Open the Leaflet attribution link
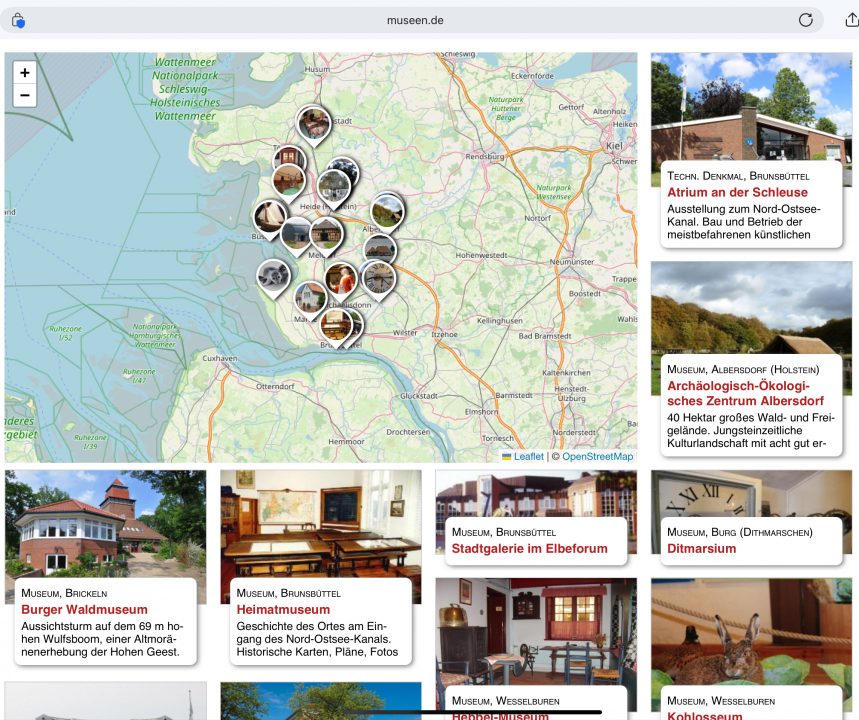 528,456
